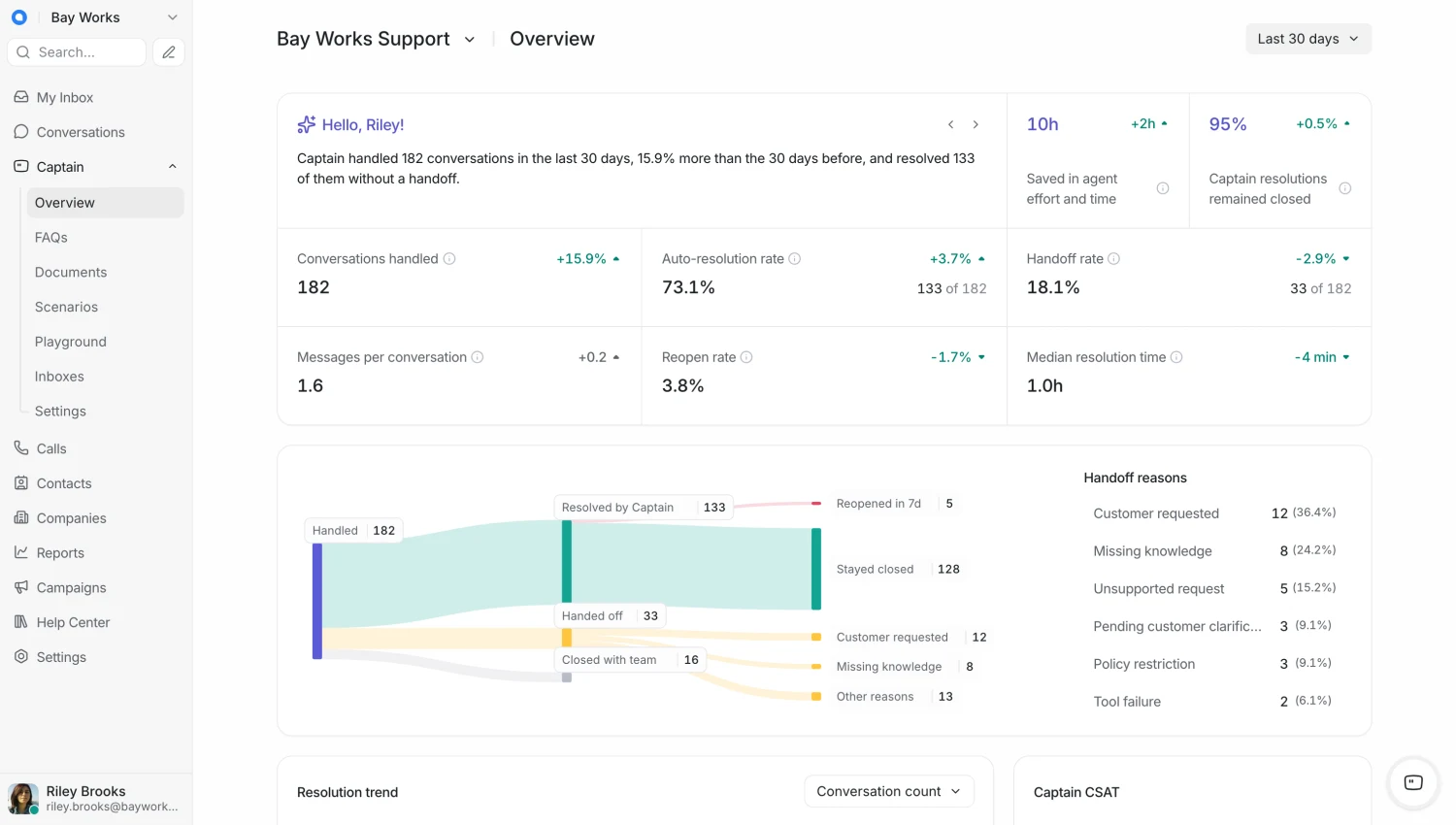Screen dimensions: 1456x825
Task: Open the Bay Works account switcher
Action: pyautogui.click(x=95, y=17)
